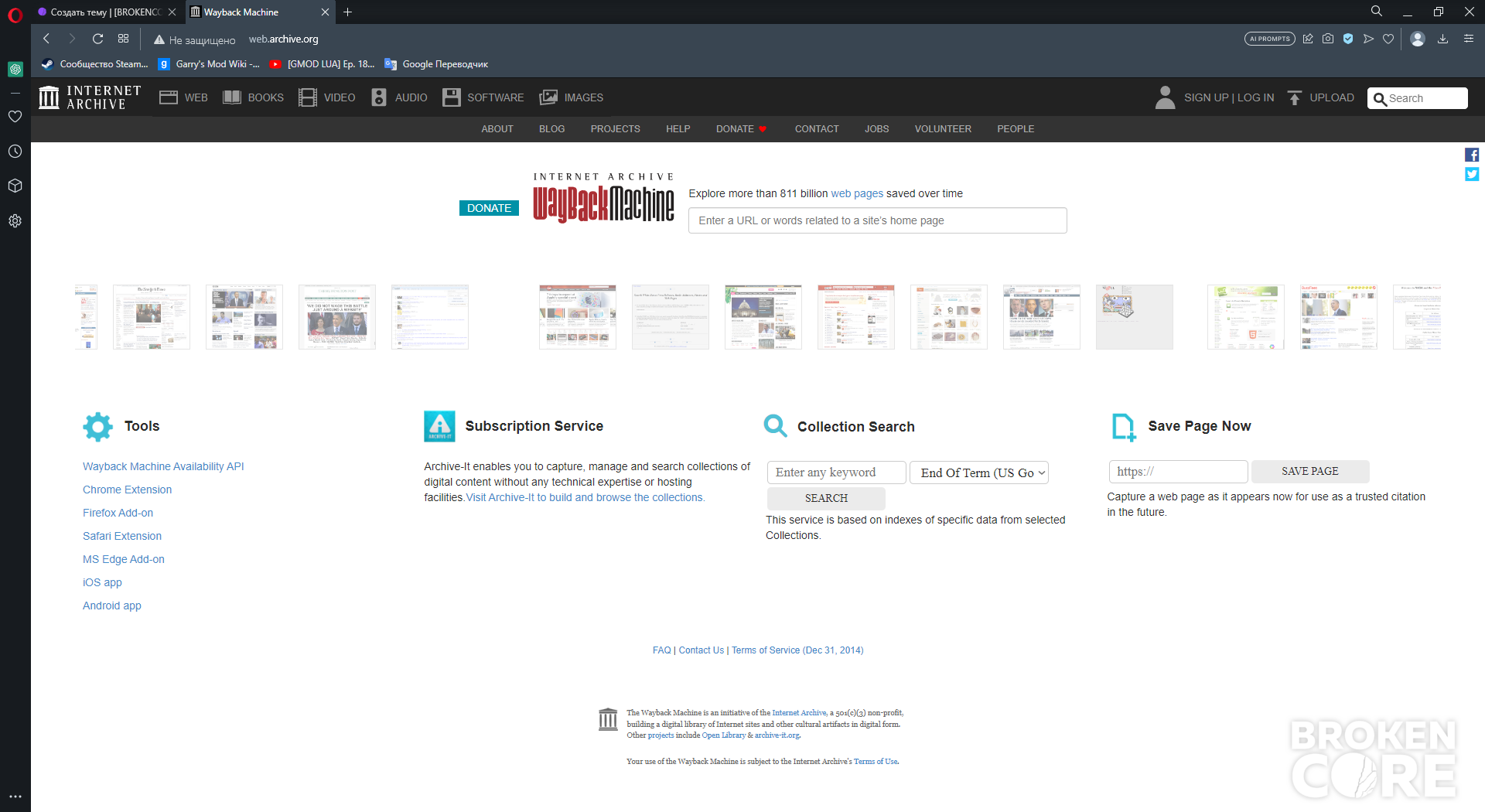Screen dimensions: 1485x812
Task: Open Opera sidebar settings gear icon
Action: pos(15,221)
